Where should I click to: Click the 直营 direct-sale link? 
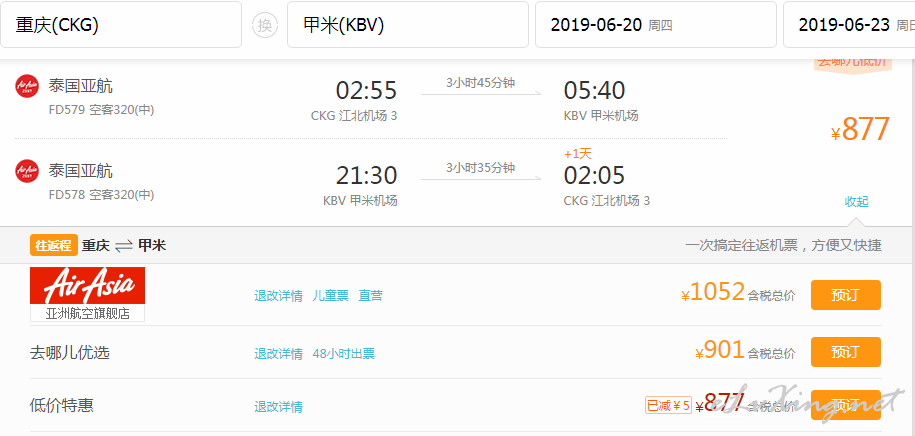pos(371,296)
